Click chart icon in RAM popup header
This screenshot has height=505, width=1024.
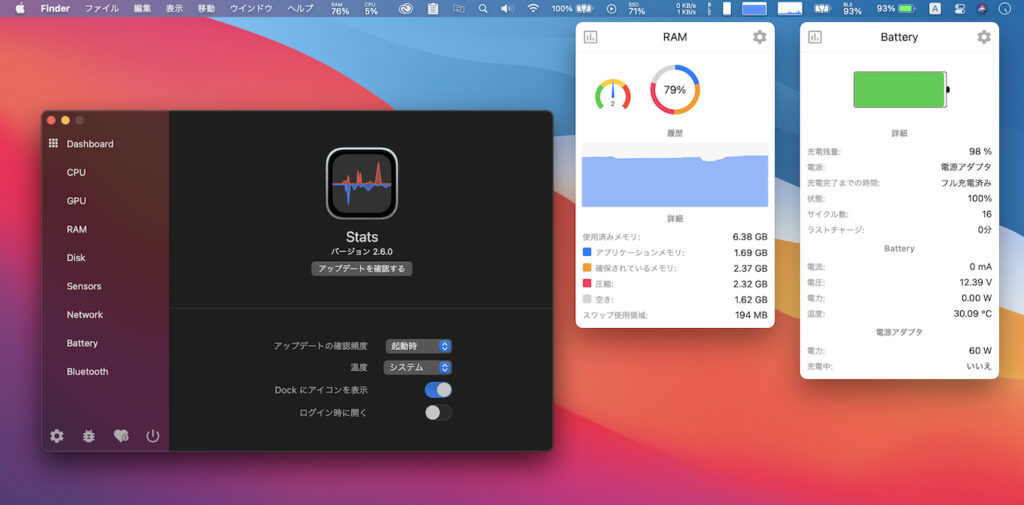590,37
